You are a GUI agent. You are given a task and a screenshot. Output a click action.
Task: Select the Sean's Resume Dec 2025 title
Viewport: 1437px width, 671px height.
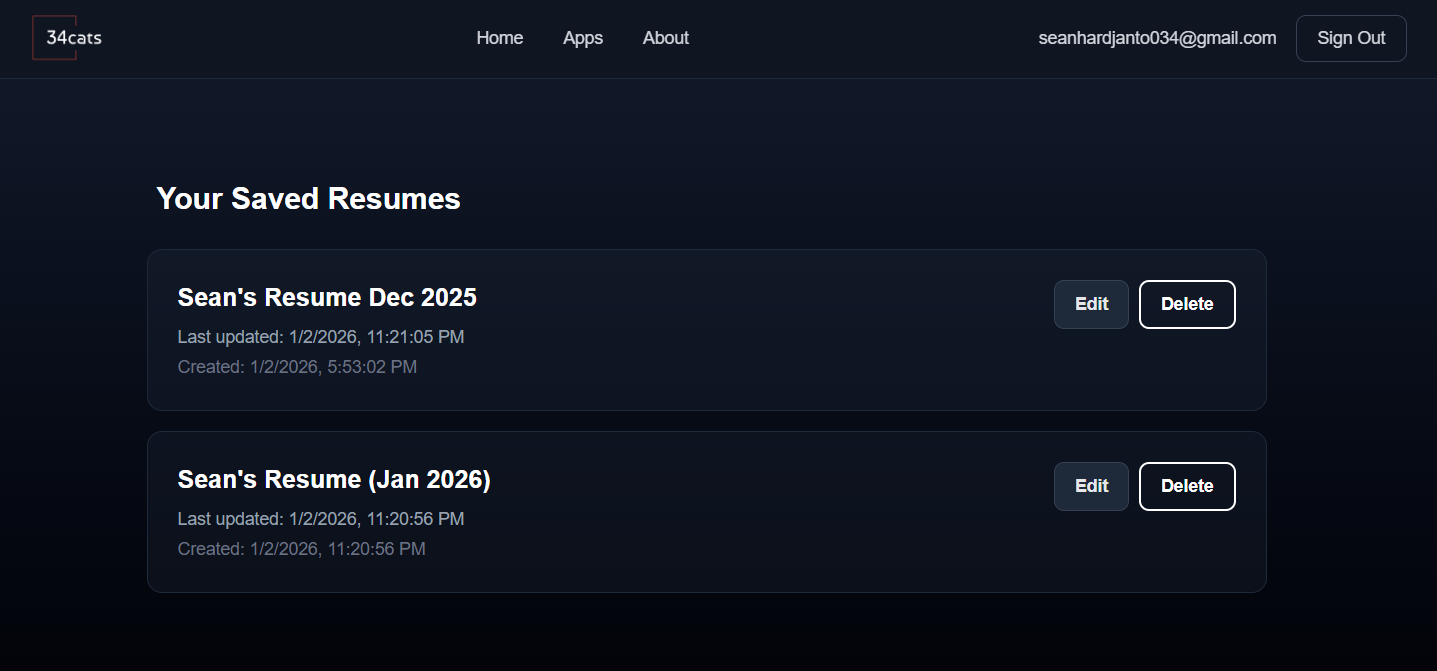point(327,297)
